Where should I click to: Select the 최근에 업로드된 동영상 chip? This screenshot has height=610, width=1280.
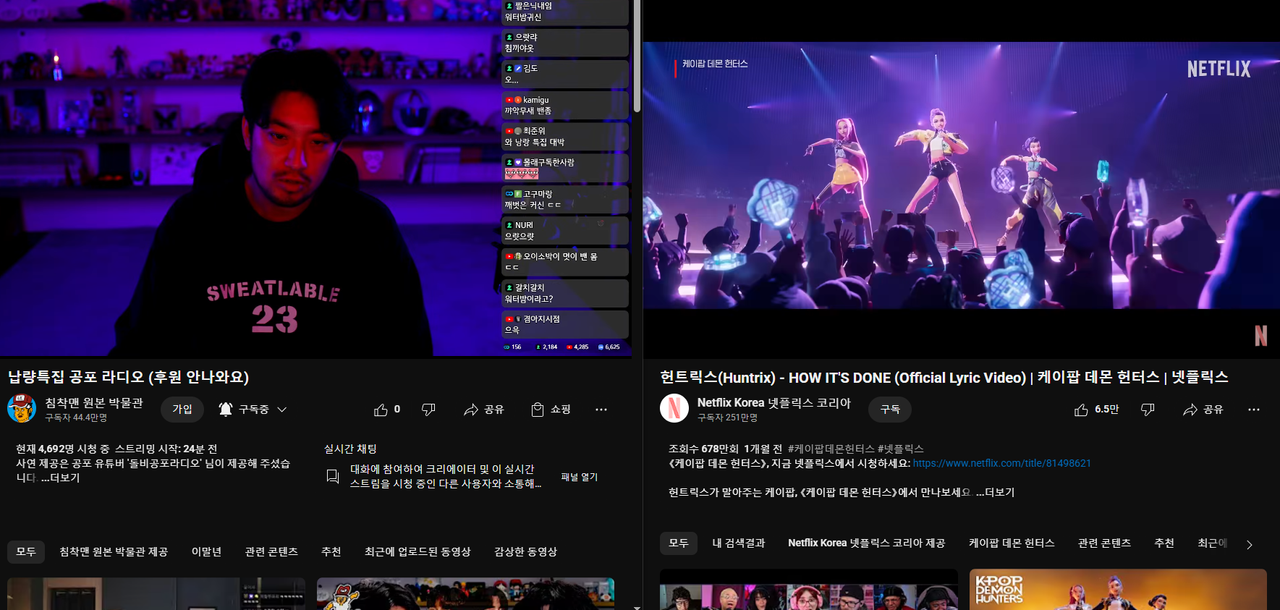point(417,552)
